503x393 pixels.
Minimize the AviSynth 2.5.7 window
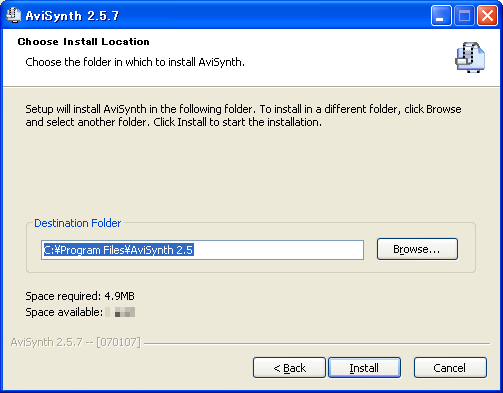(x=441, y=16)
